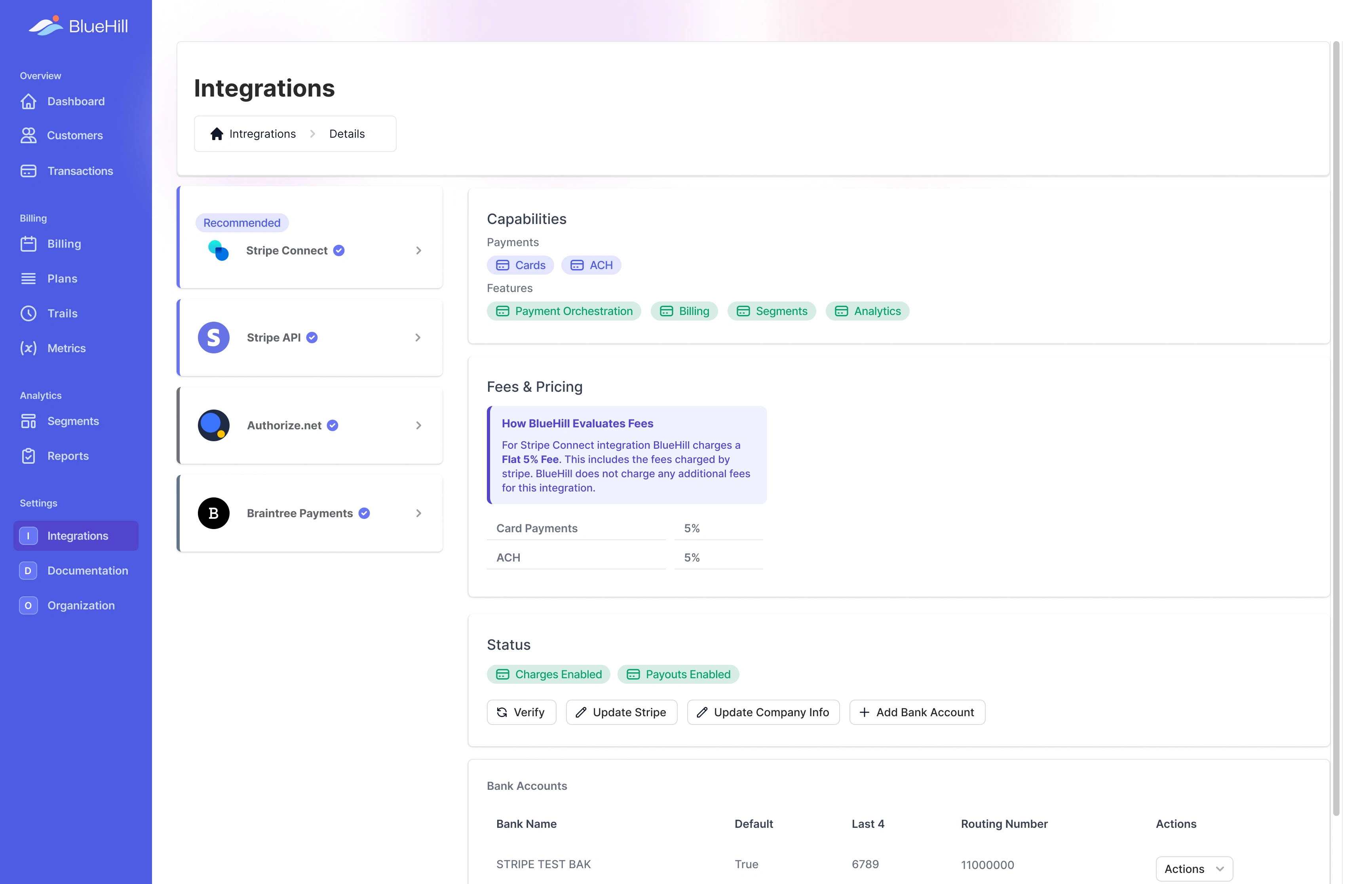Click the Stripe API S logo
This screenshot has height=884, width=1372.
click(213, 338)
